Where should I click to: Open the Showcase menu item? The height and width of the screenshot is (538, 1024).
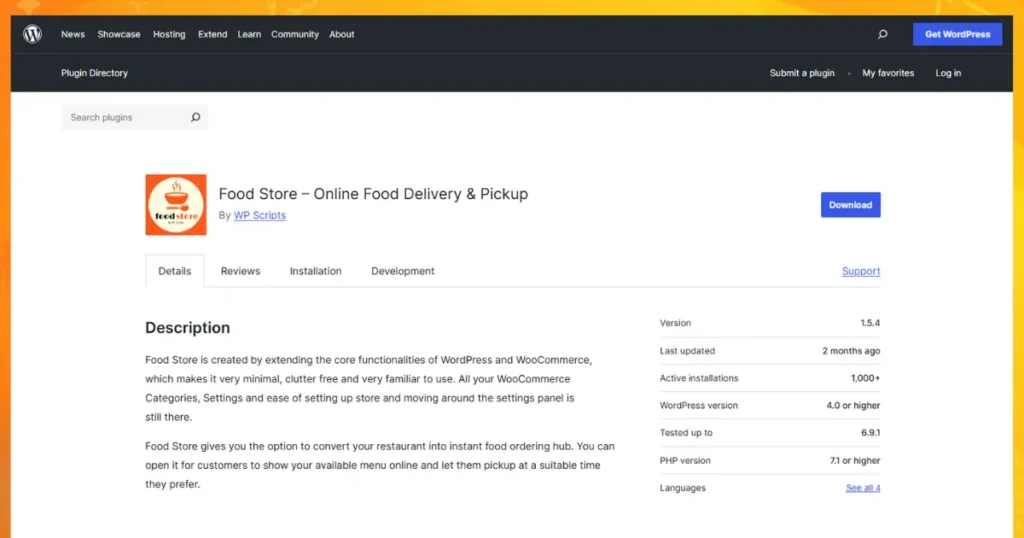click(119, 34)
